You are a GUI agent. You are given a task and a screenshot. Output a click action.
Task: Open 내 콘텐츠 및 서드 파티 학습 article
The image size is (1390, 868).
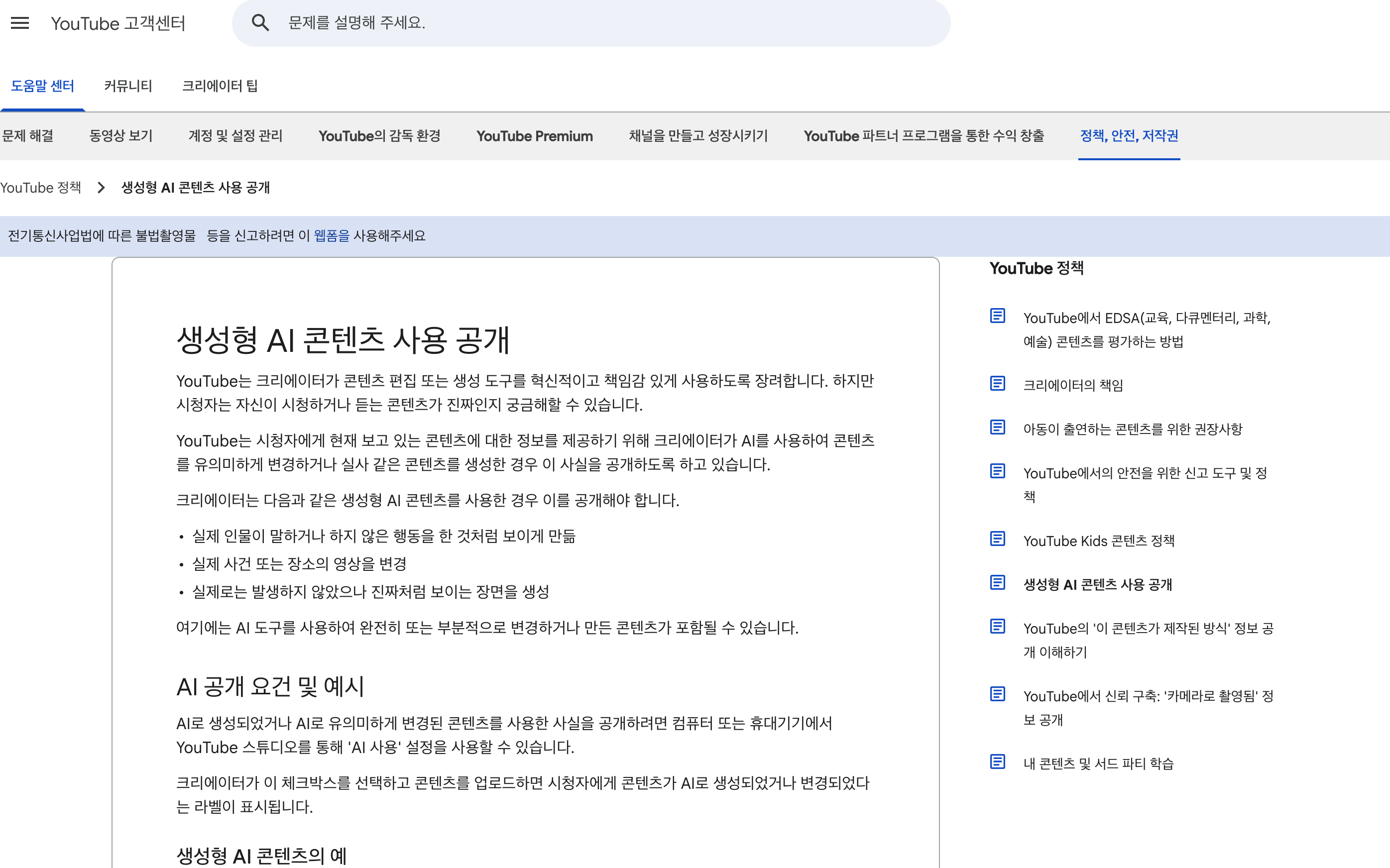(1098, 764)
